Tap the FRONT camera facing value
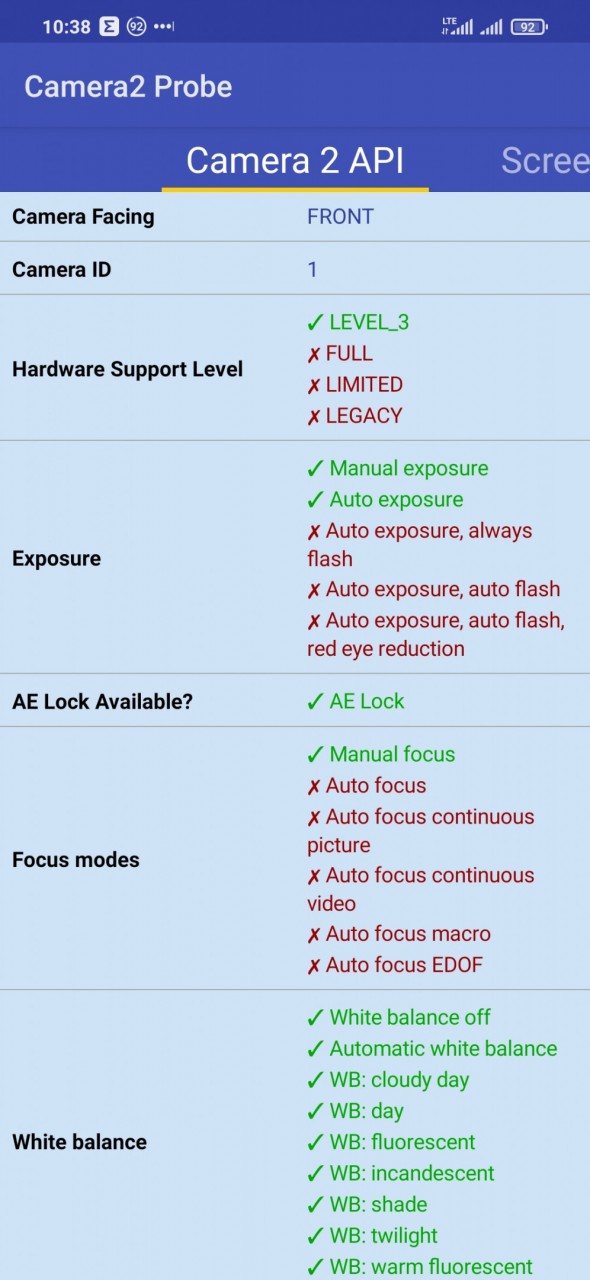This screenshot has width=590, height=1280. pyautogui.click(x=340, y=216)
